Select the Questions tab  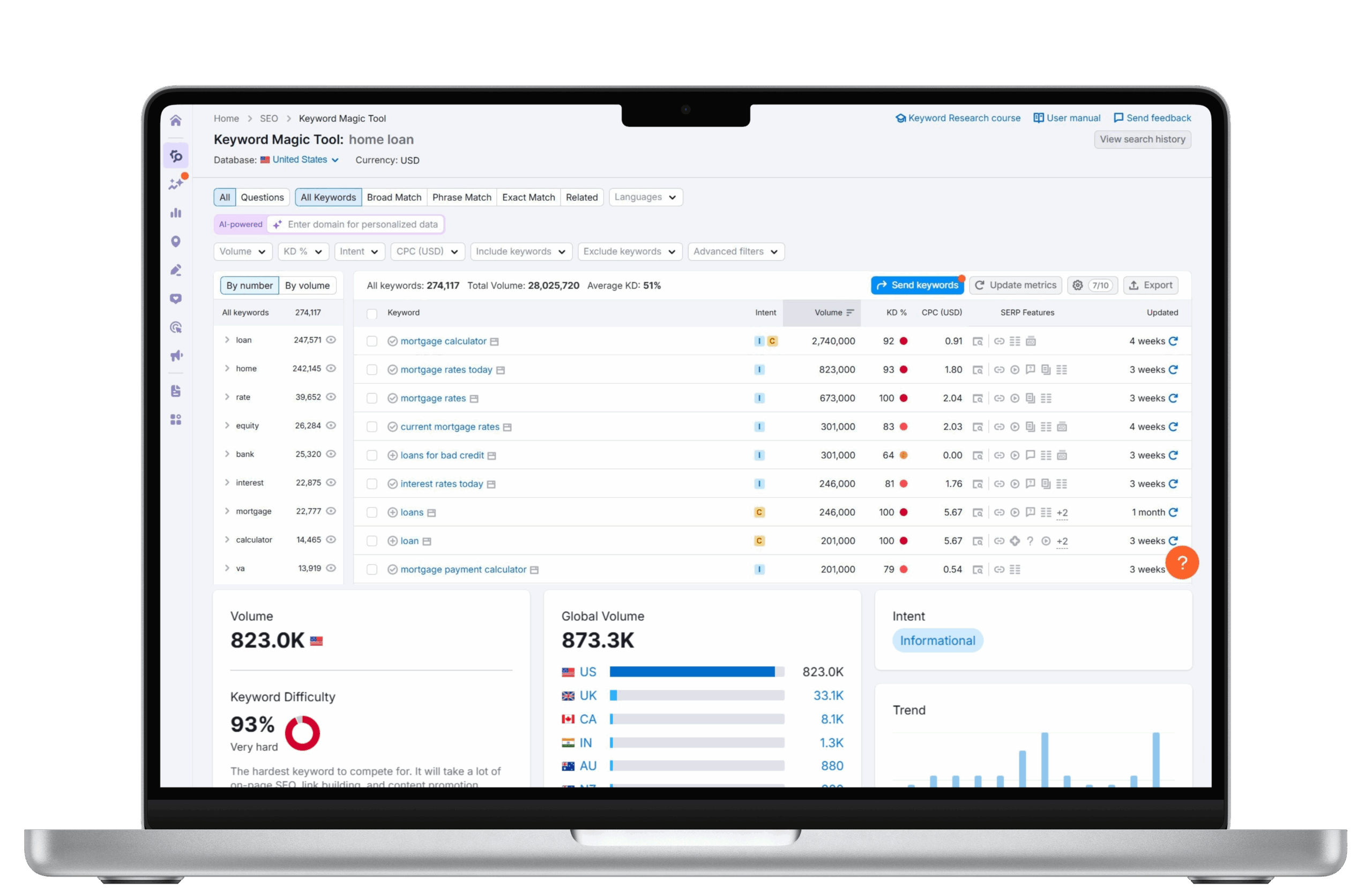click(x=262, y=197)
